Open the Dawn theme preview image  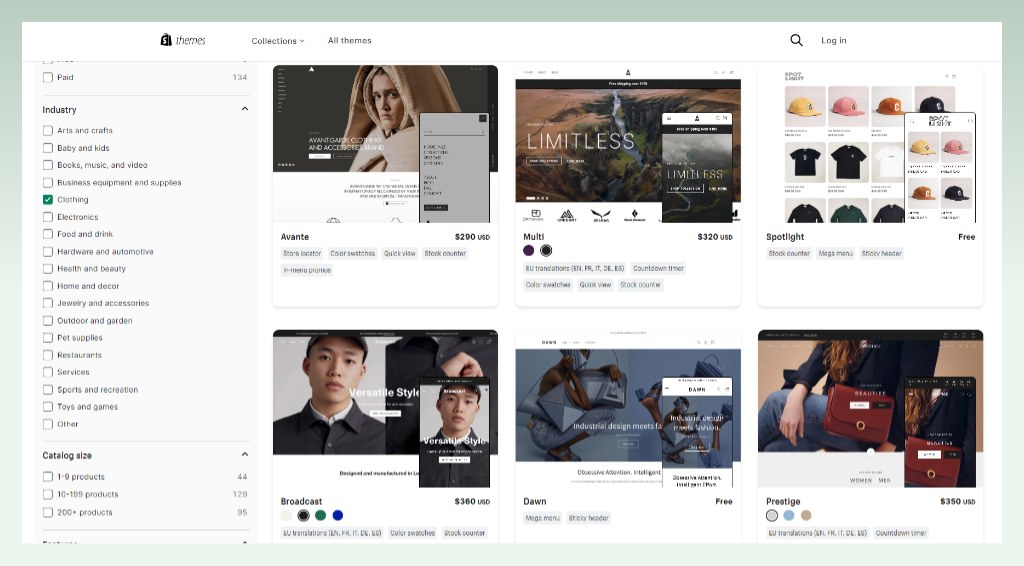click(628, 409)
